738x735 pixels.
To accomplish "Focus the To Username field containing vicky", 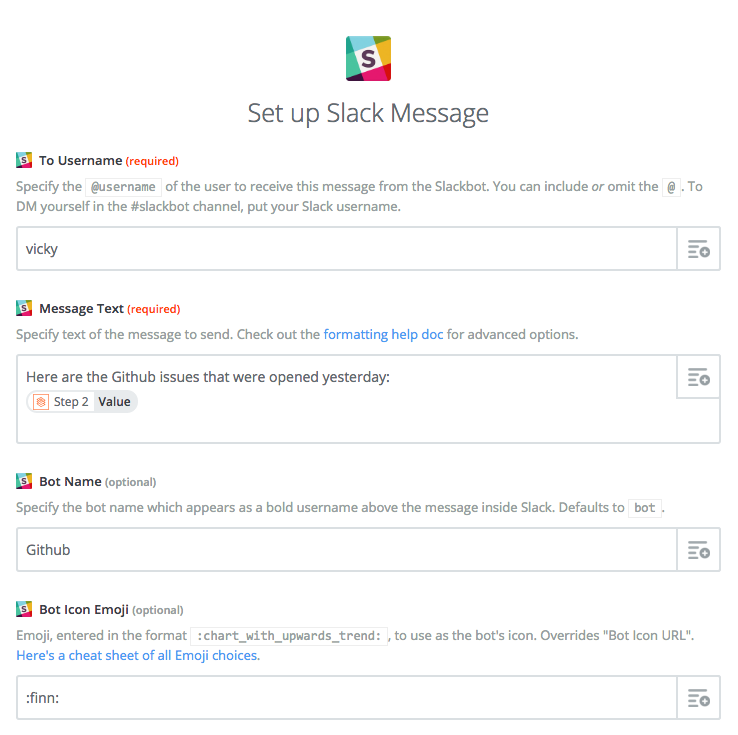I will [x=346, y=249].
